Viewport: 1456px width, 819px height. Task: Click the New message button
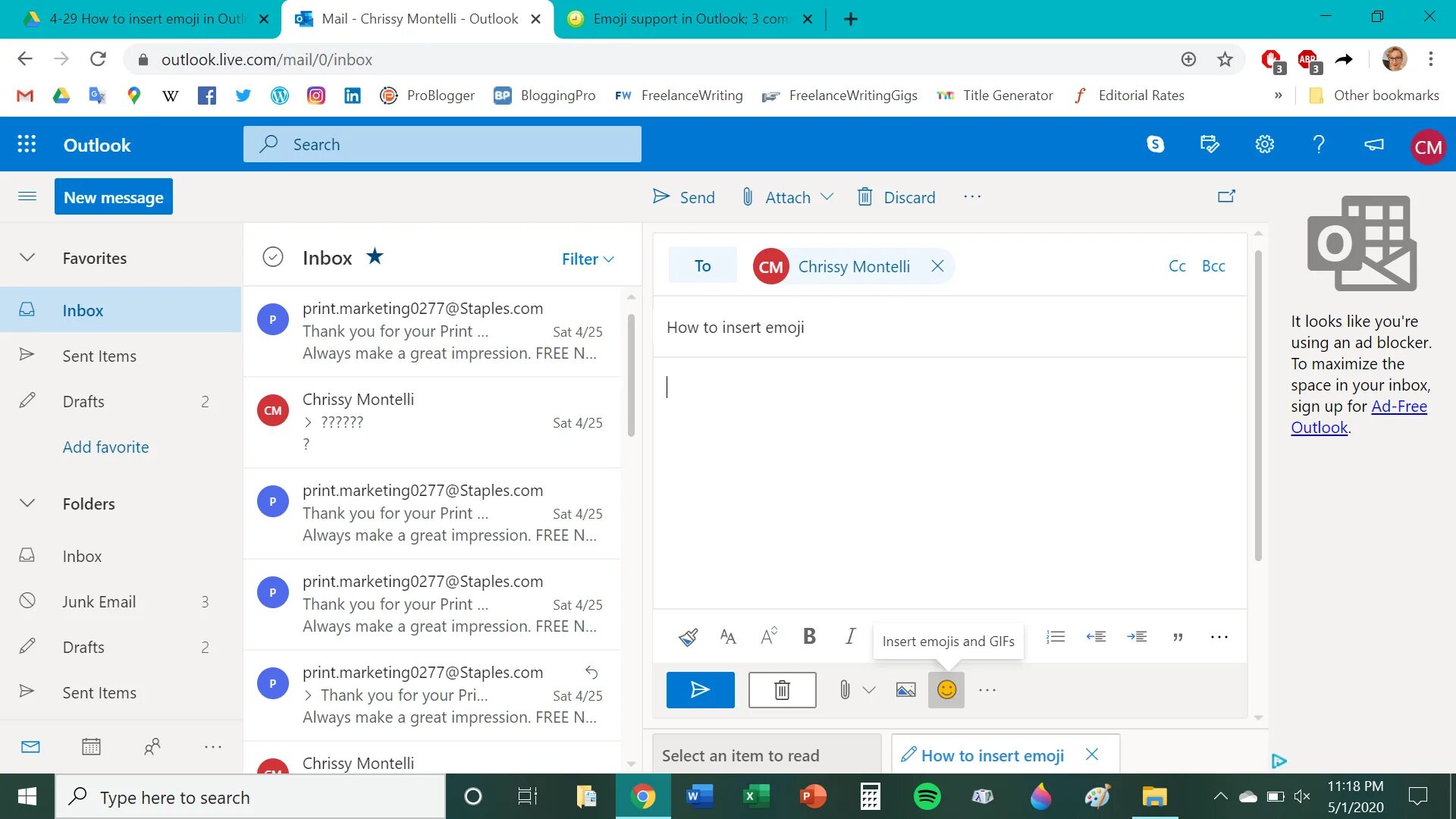pos(114,197)
